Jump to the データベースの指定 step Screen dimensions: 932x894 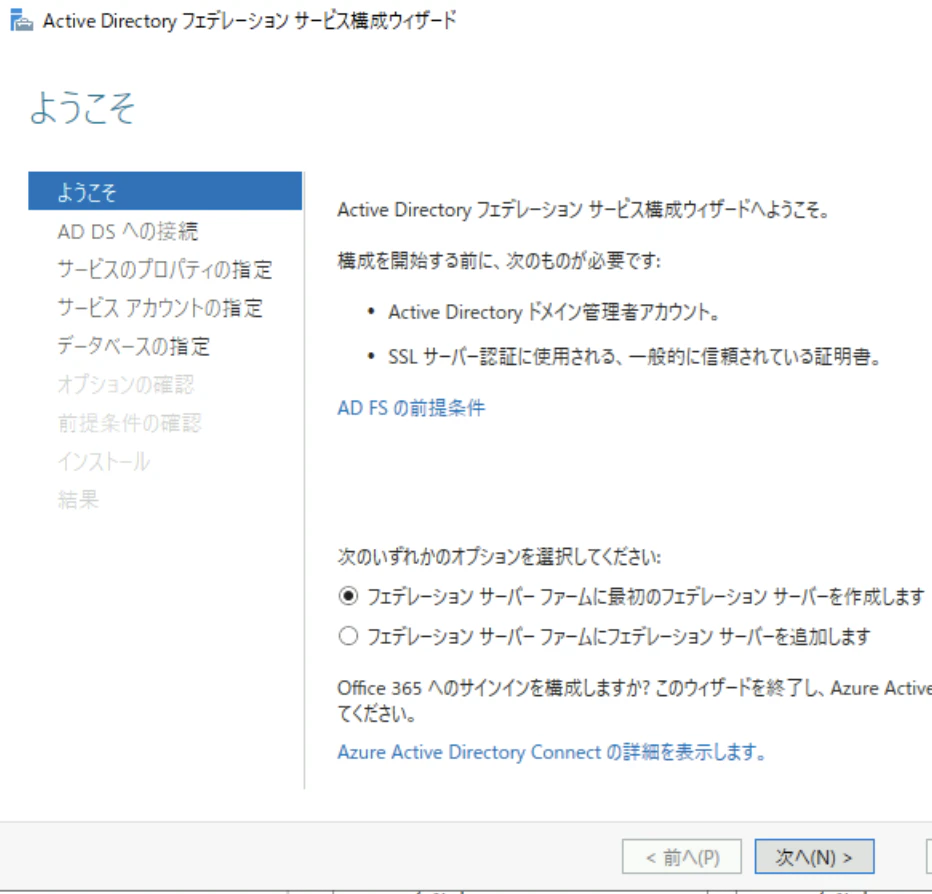pyautogui.click(x=134, y=346)
